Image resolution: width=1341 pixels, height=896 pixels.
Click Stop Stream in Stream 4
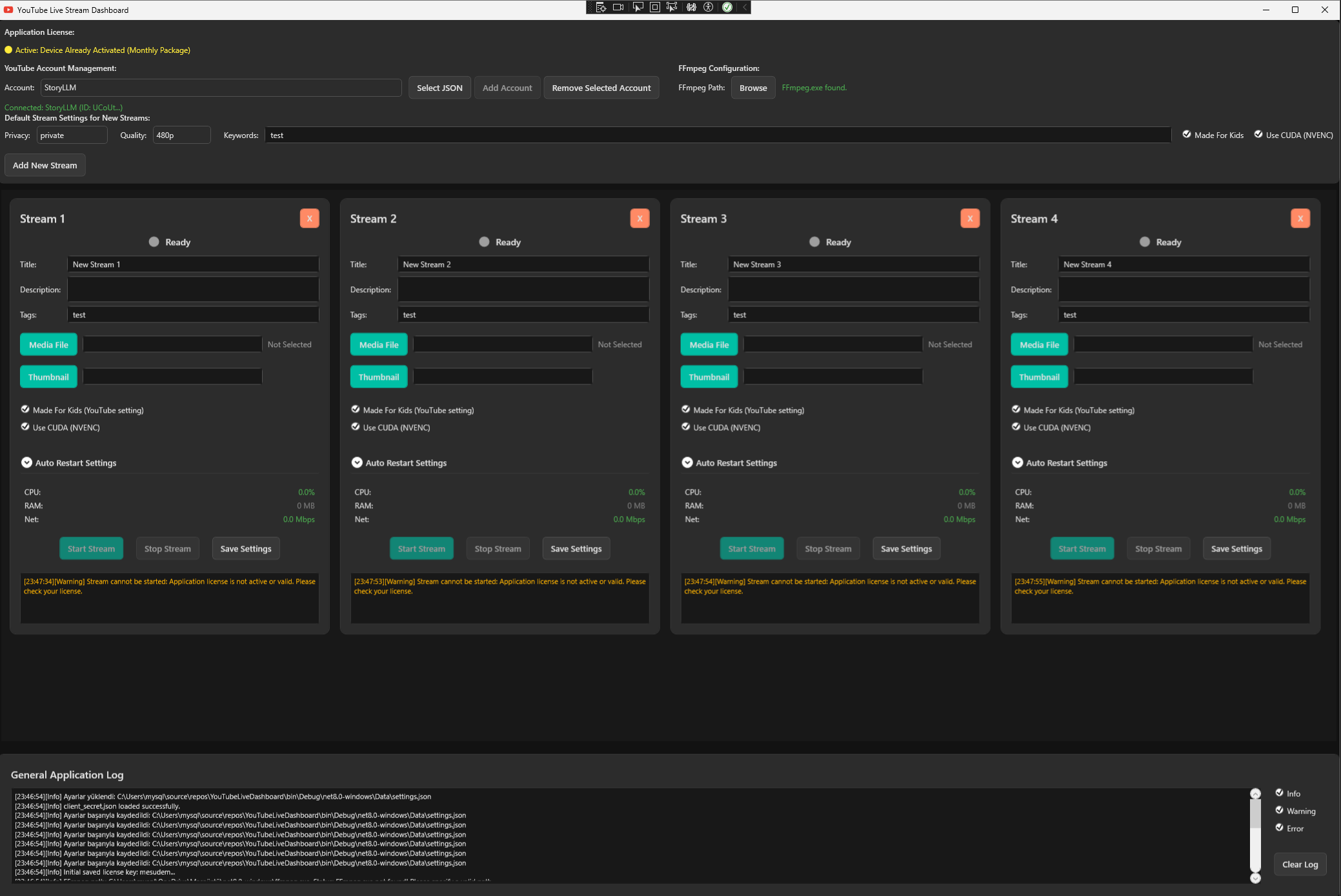(x=1158, y=548)
